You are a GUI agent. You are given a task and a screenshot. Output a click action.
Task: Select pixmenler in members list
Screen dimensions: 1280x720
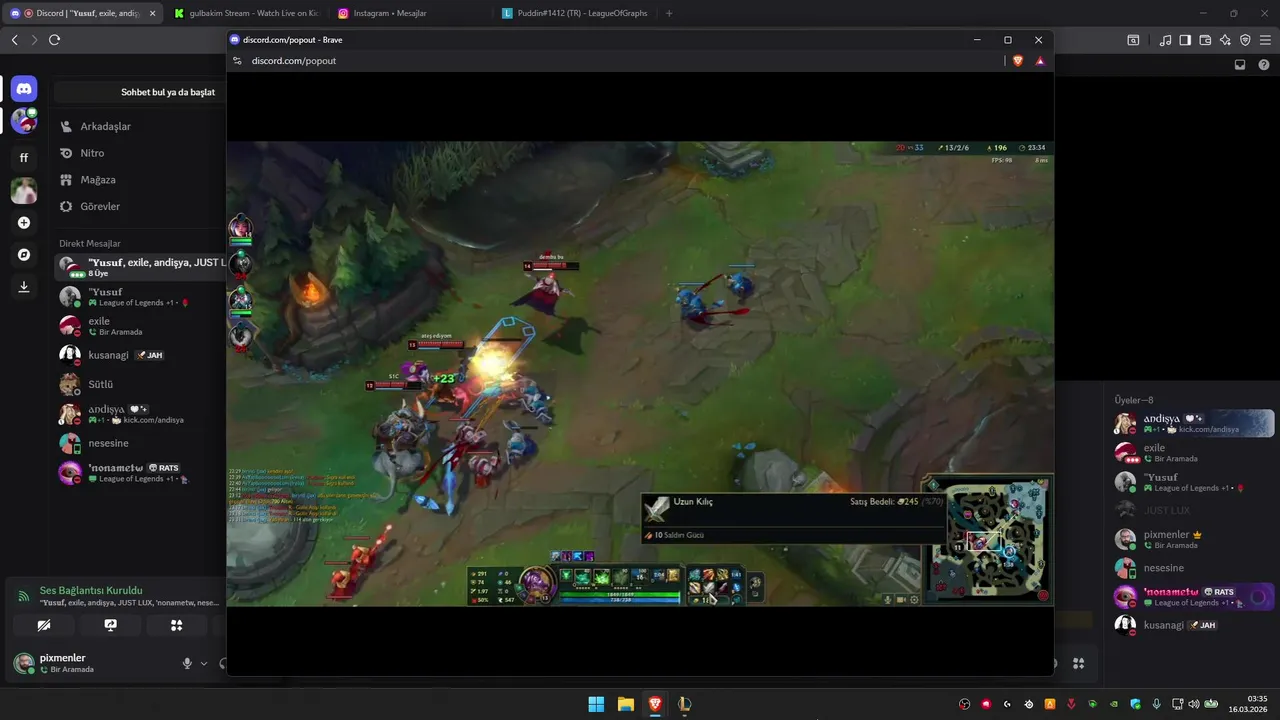tap(1193, 539)
